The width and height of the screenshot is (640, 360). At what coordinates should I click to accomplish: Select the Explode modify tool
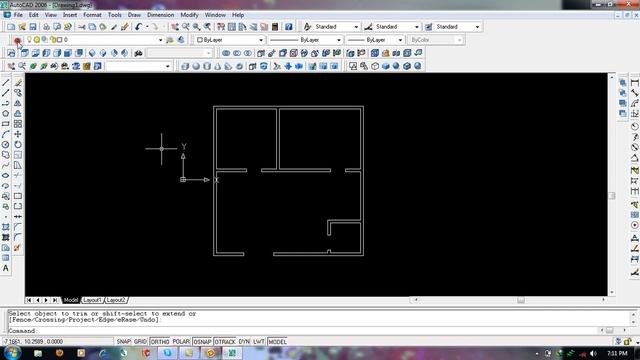(x=17, y=248)
